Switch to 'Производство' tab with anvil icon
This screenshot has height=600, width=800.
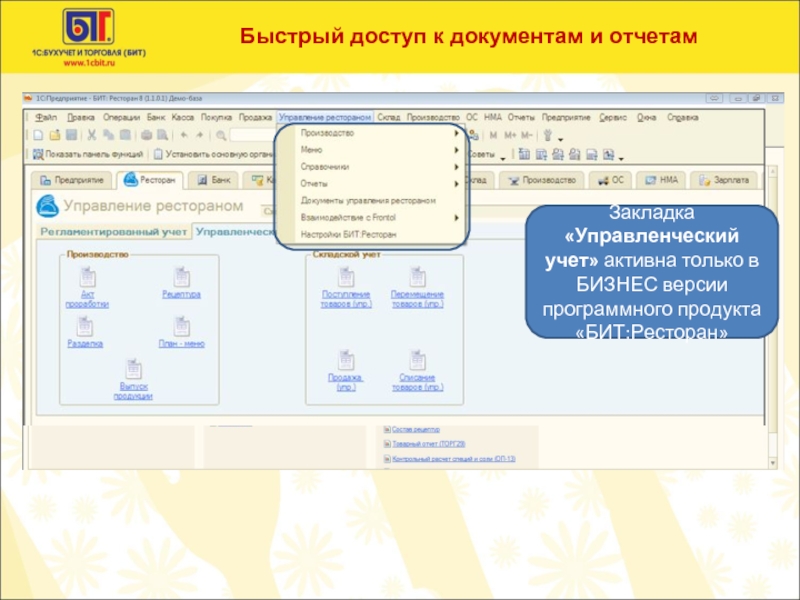pos(542,180)
